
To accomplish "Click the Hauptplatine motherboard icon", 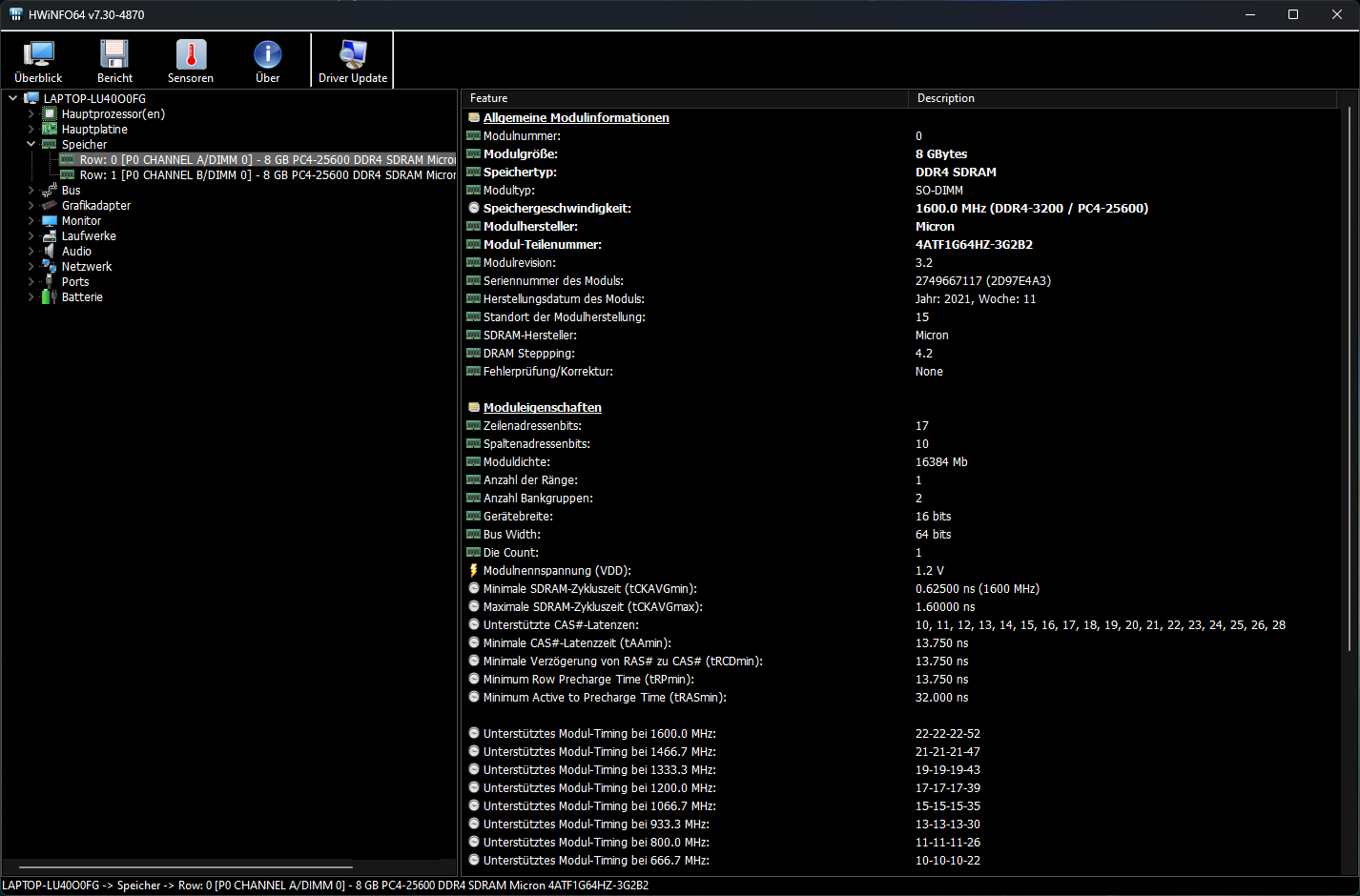I will 50,129.
